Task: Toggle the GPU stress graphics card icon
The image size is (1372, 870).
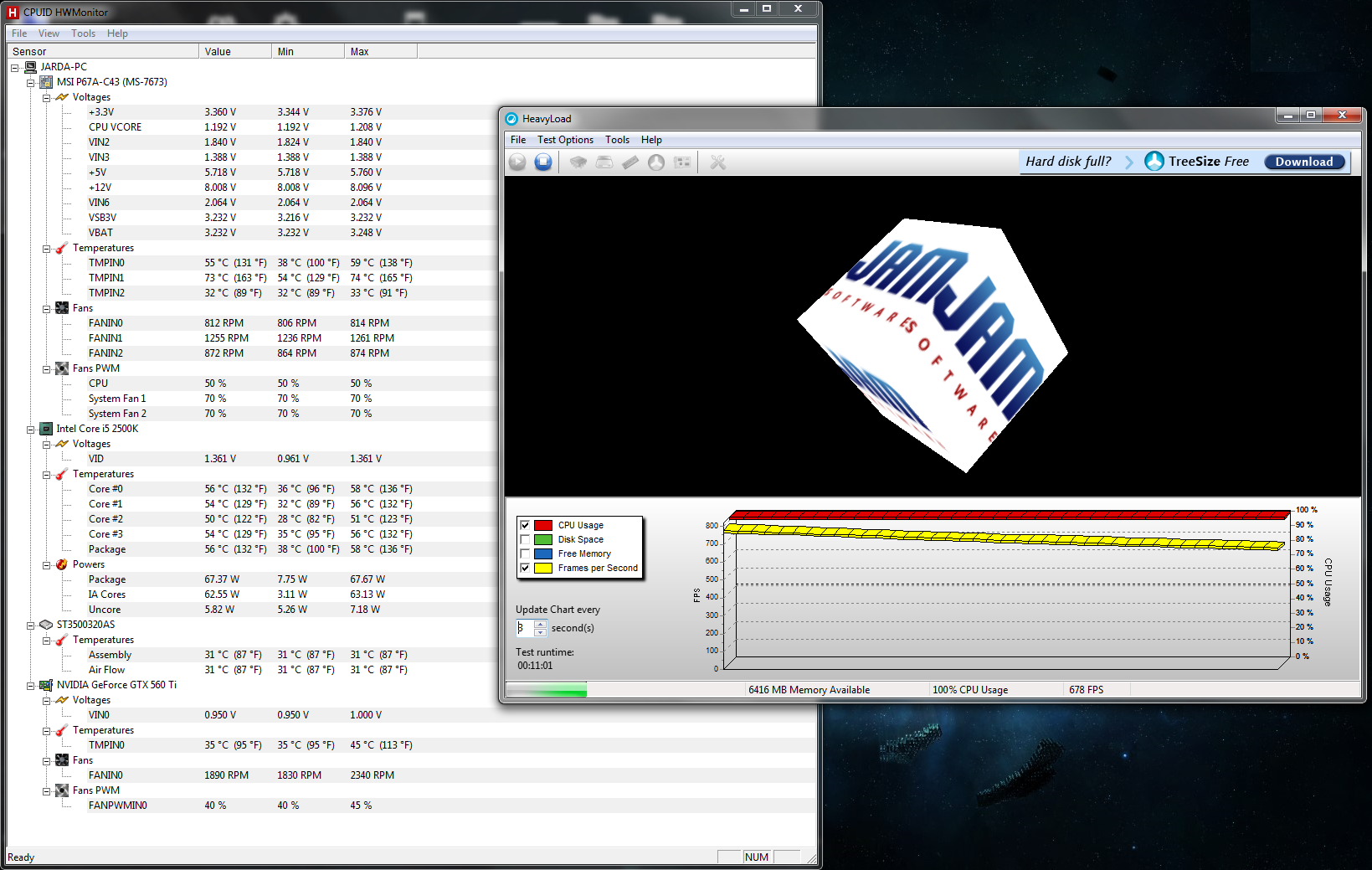Action: pyautogui.click(x=682, y=162)
